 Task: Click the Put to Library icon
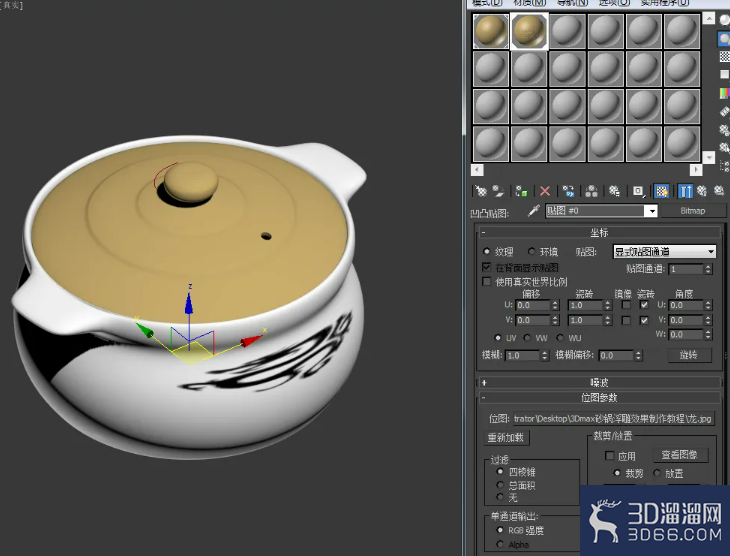click(x=614, y=191)
